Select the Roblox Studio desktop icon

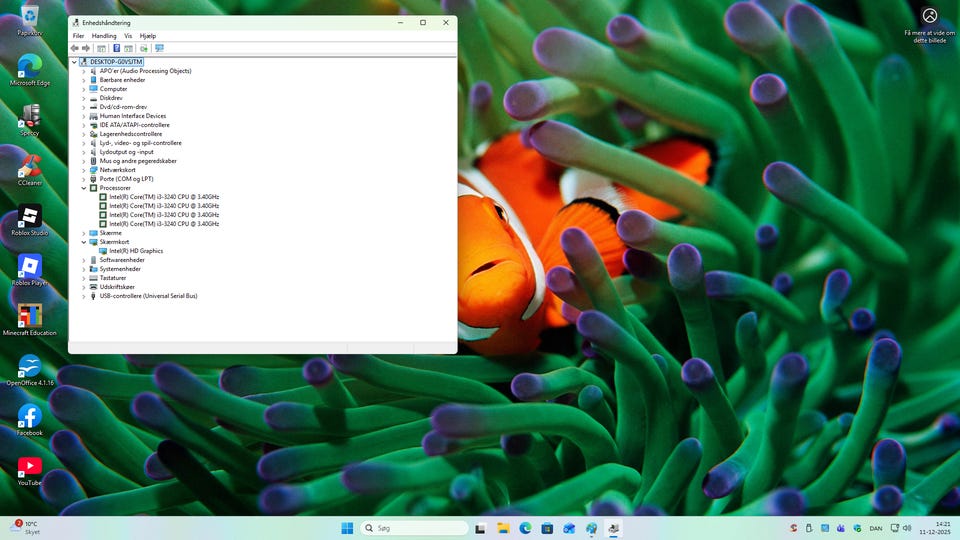coord(29,220)
